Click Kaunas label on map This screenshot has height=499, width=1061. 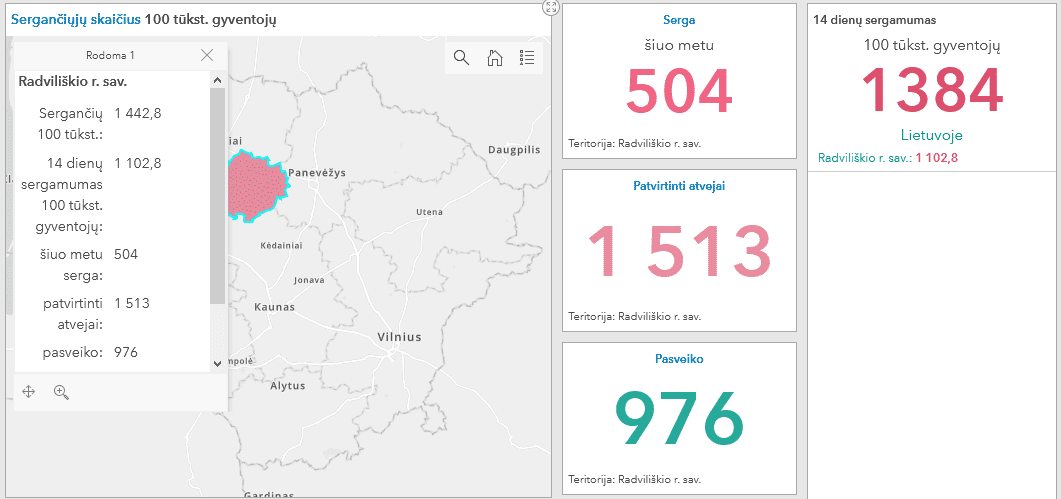[274, 307]
